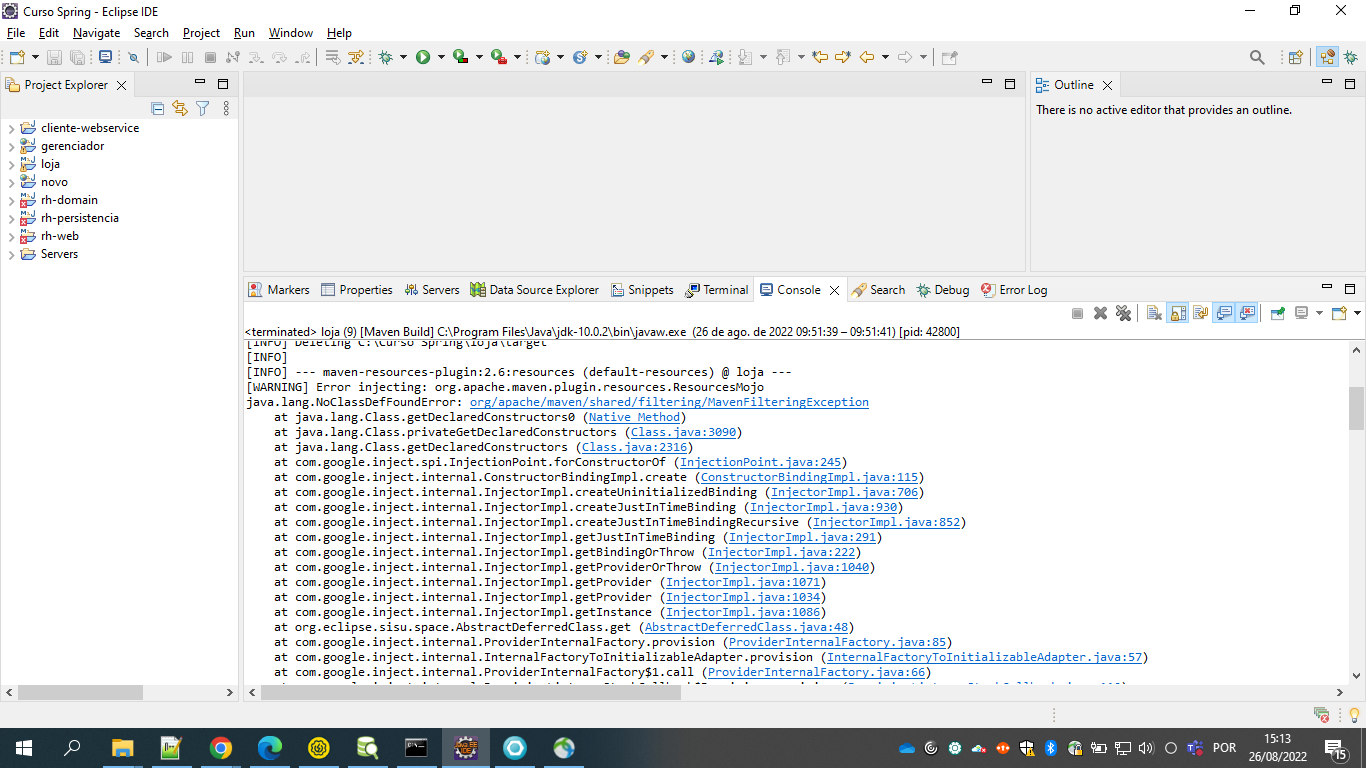Click the Console vertical scrollbar thumb
Viewport: 1366px width, 768px height.
tap(1357, 408)
